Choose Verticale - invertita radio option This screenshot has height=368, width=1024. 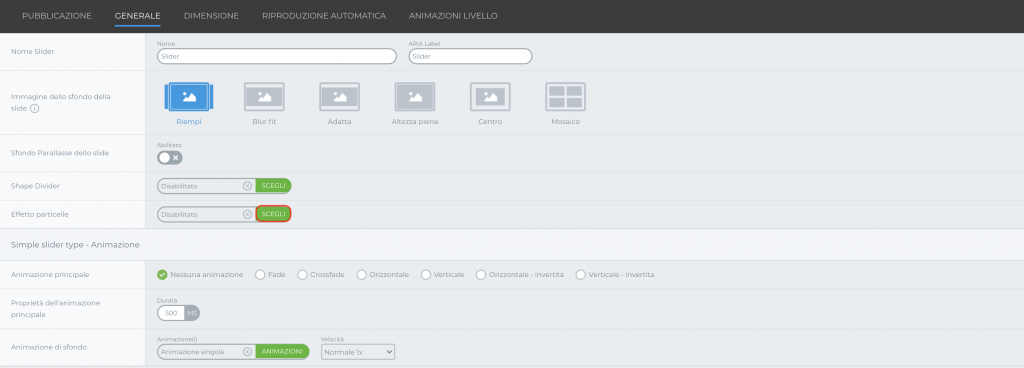581,275
